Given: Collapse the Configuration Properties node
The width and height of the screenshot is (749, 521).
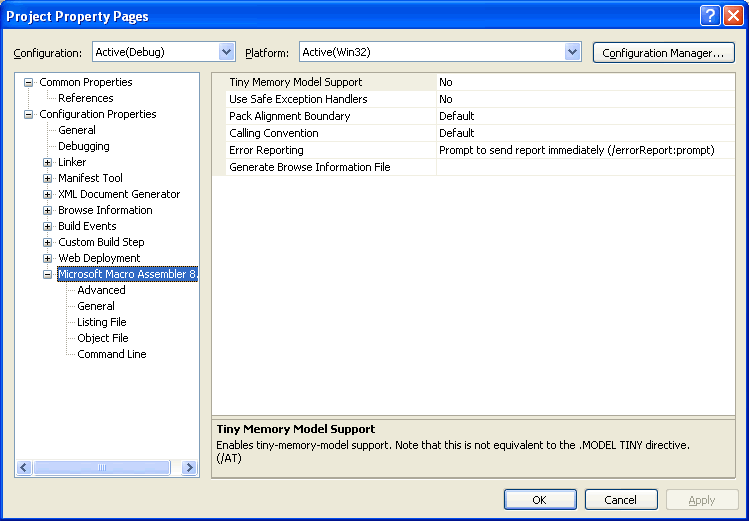Looking at the screenshot, I should [x=29, y=115].
